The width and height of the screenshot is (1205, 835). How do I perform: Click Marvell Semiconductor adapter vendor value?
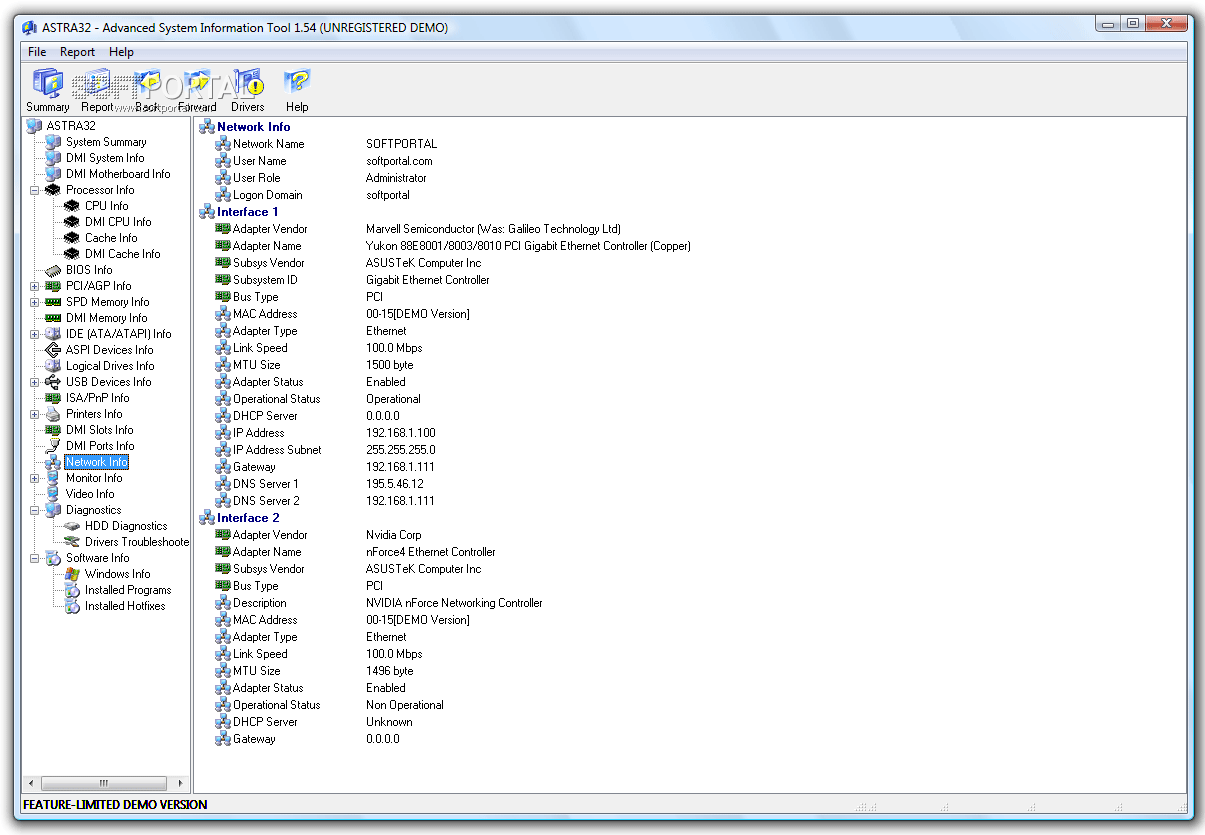coord(493,229)
